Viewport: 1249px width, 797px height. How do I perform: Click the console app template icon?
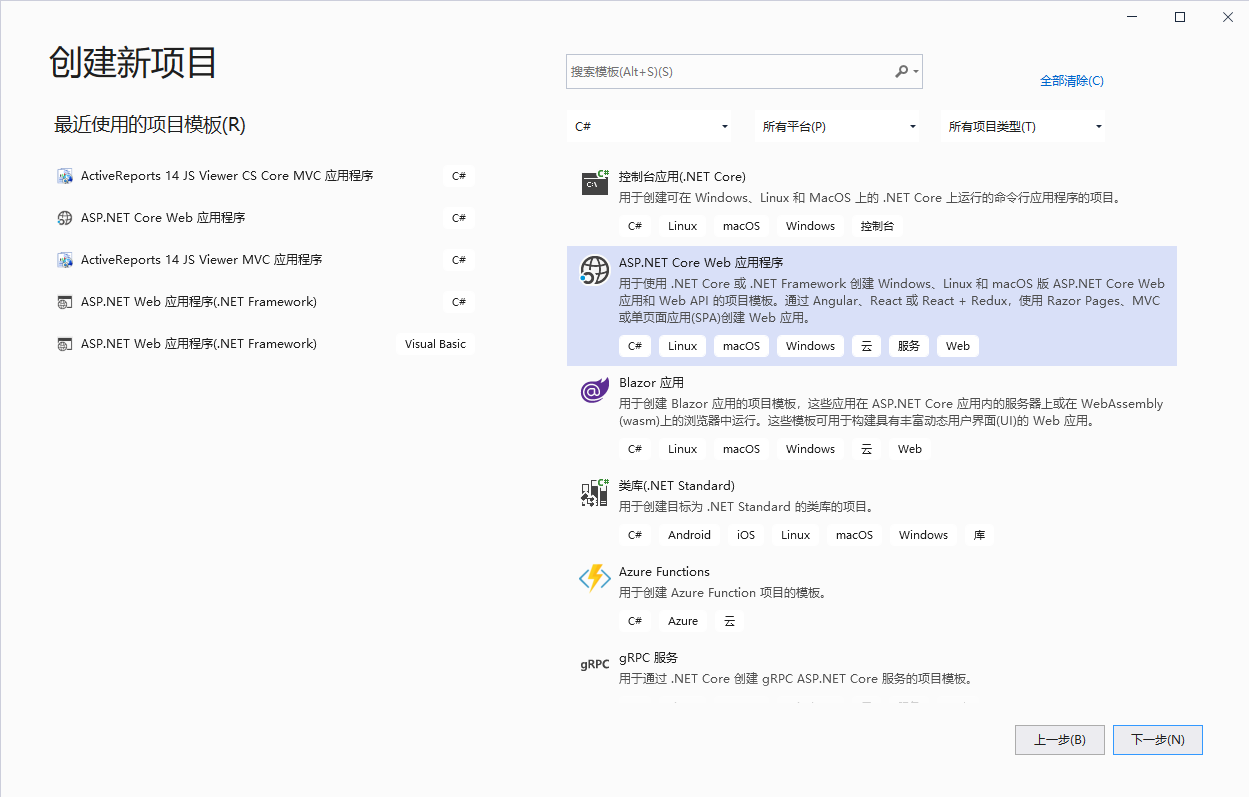pos(595,181)
